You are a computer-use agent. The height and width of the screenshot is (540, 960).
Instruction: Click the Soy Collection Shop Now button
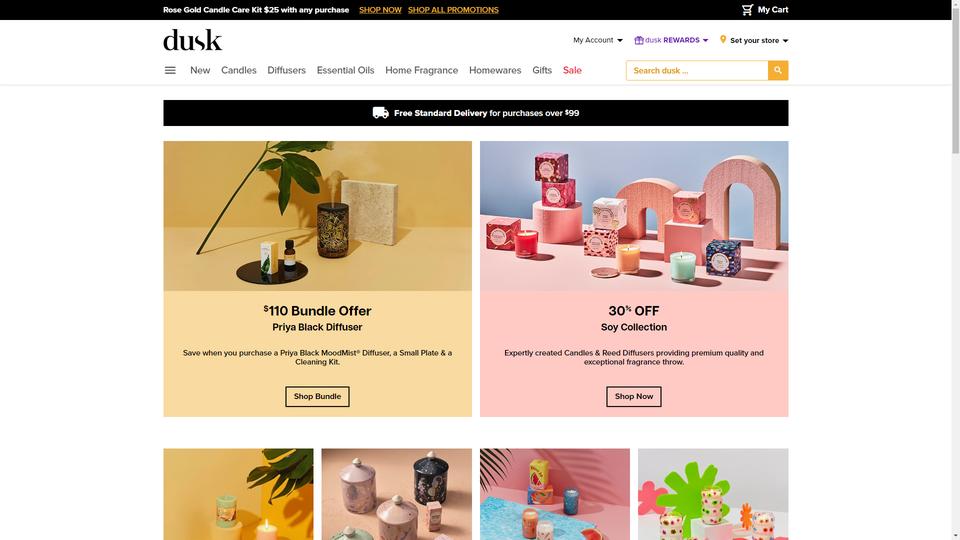tap(634, 396)
